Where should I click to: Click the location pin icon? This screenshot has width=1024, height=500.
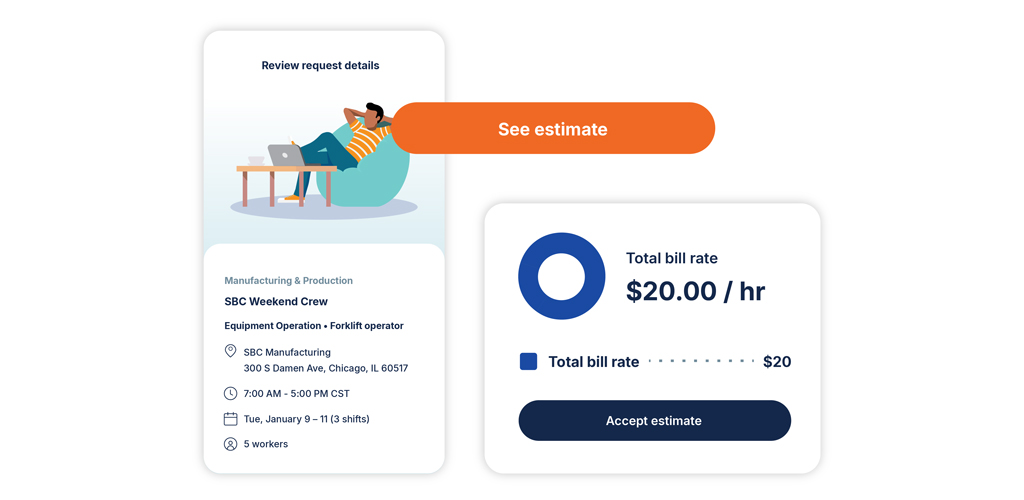(x=230, y=352)
